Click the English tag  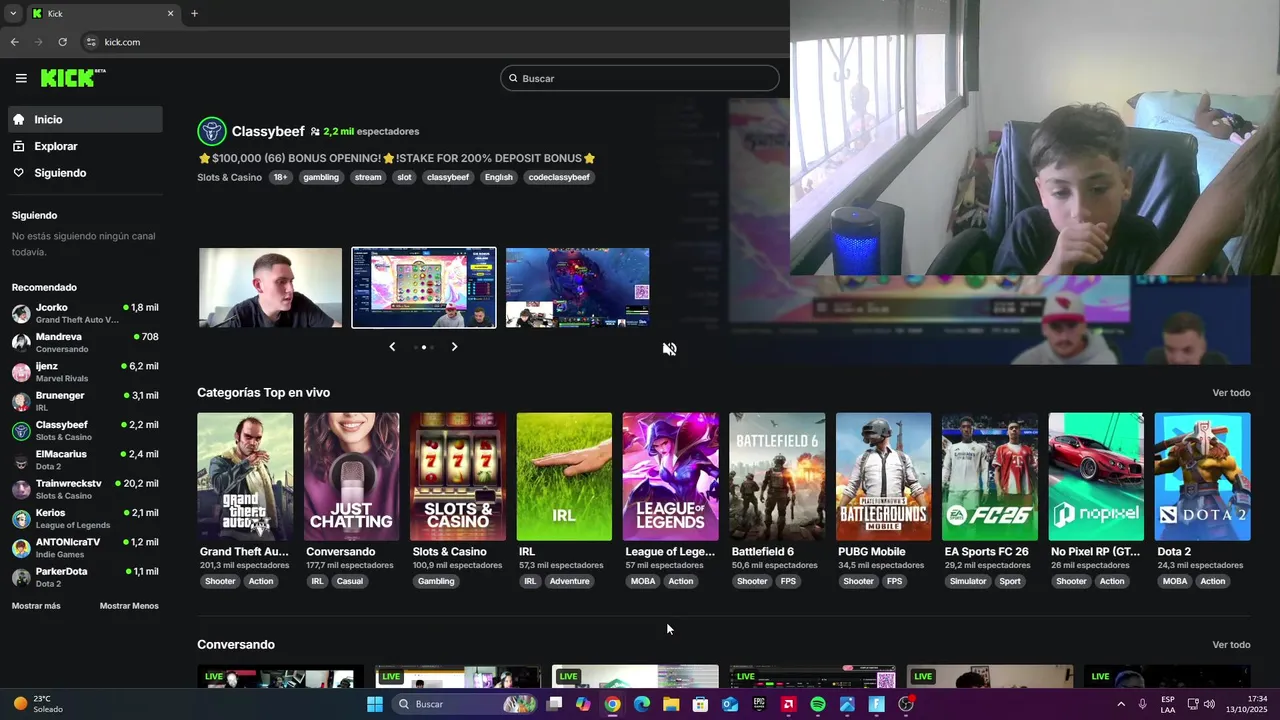point(498,177)
